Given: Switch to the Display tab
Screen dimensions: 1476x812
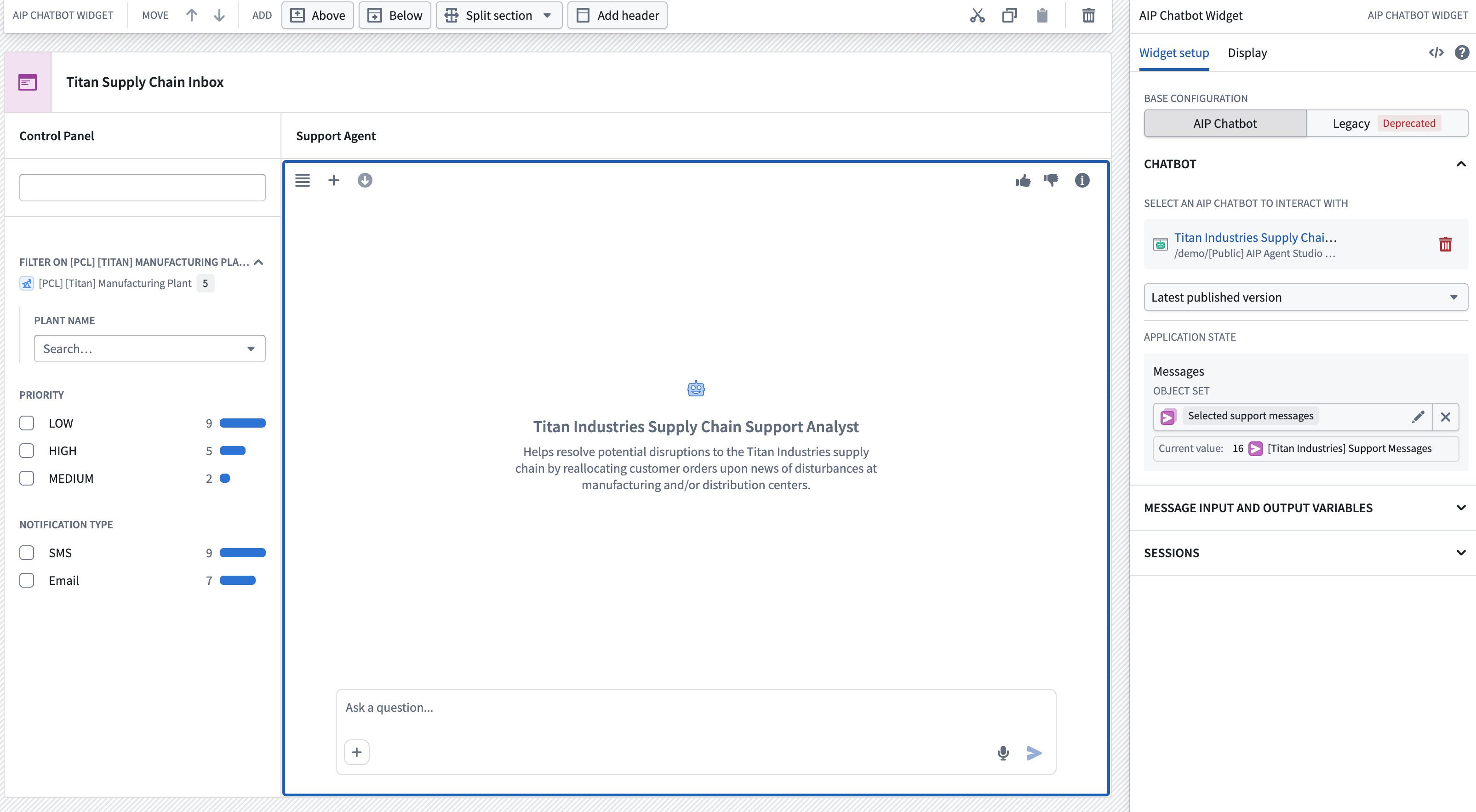Looking at the screenshot, I should [x=1247, y=52].
